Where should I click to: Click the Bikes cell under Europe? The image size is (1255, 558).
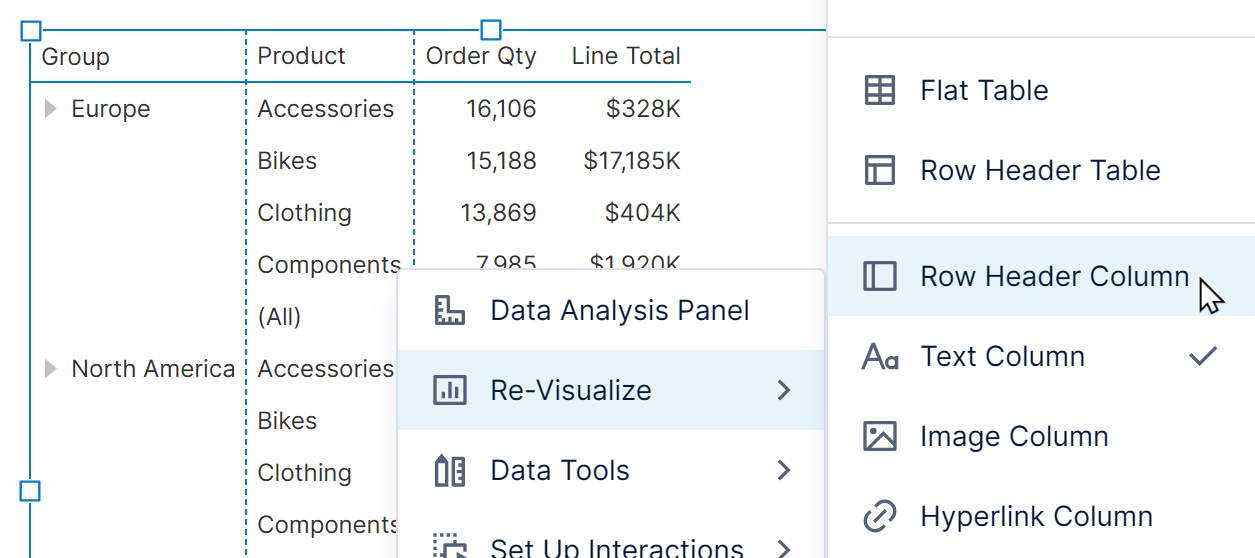point(287,161)
